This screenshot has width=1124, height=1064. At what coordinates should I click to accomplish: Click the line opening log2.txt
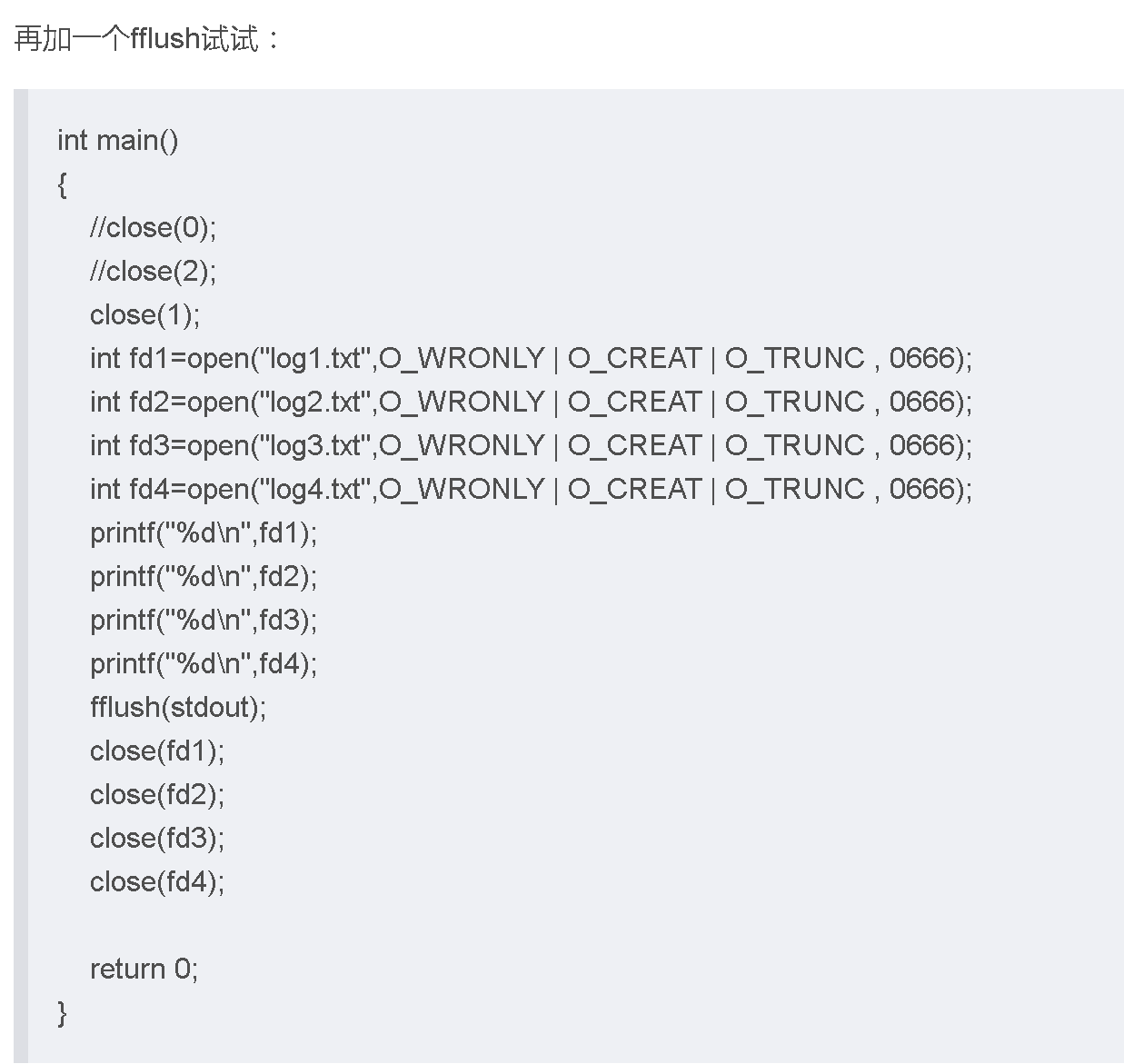point(531,402)
